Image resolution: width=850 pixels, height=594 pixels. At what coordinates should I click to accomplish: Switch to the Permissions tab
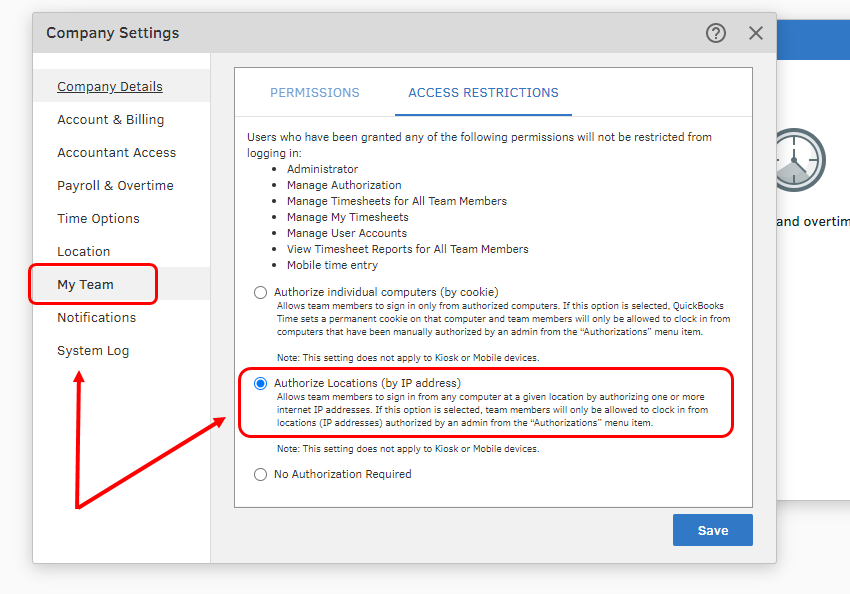(x=314, y=93)
